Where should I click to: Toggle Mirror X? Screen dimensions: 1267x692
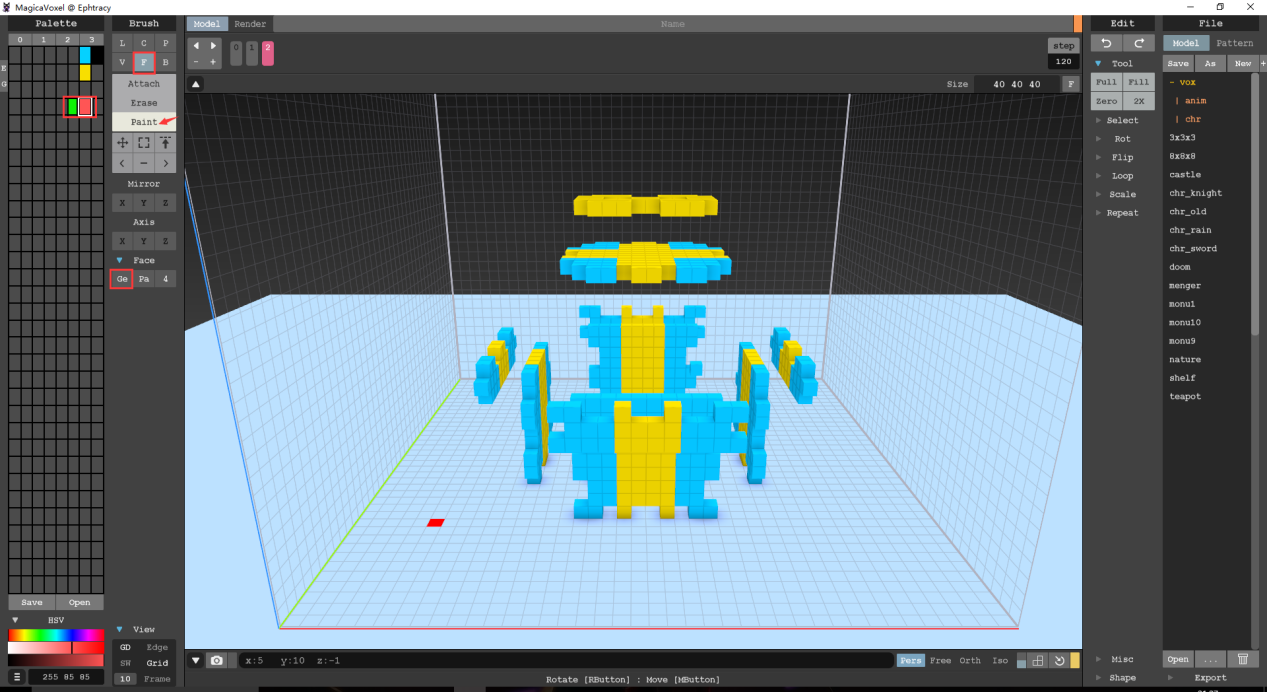pyautogui.click(x=122, y=203)
